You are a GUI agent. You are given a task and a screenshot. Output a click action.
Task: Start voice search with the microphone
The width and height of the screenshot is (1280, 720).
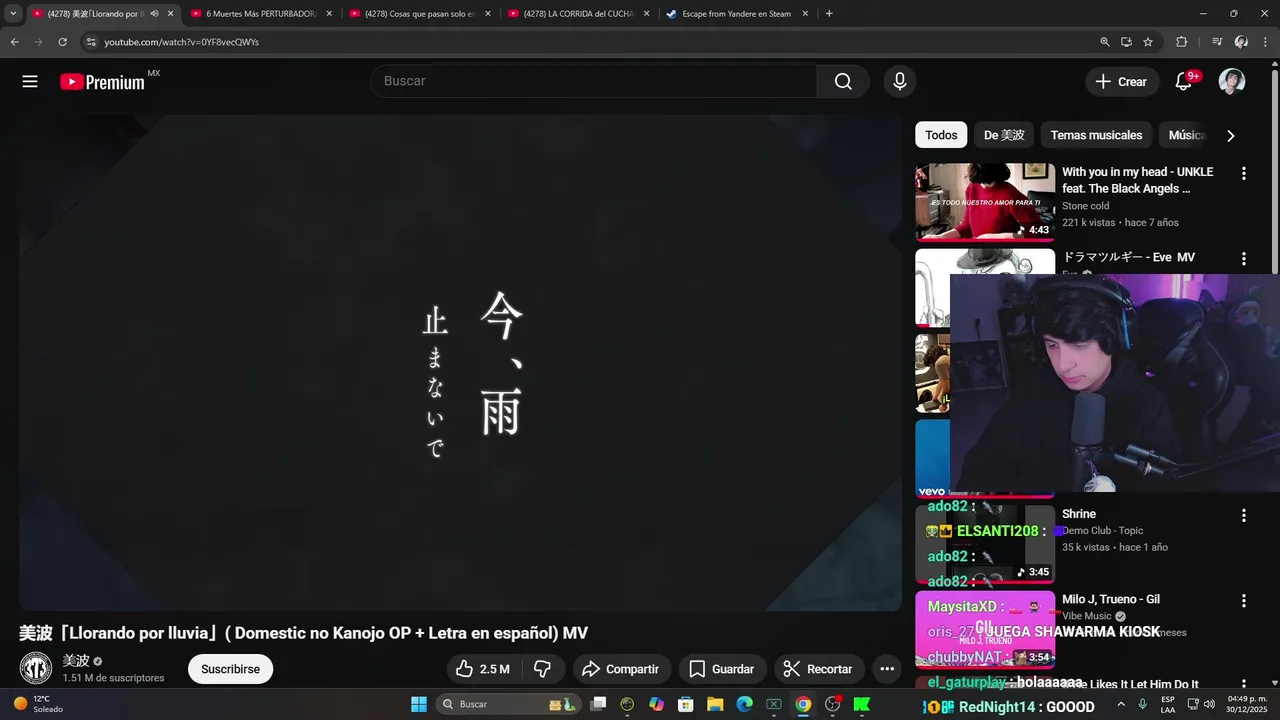(900, 81)
